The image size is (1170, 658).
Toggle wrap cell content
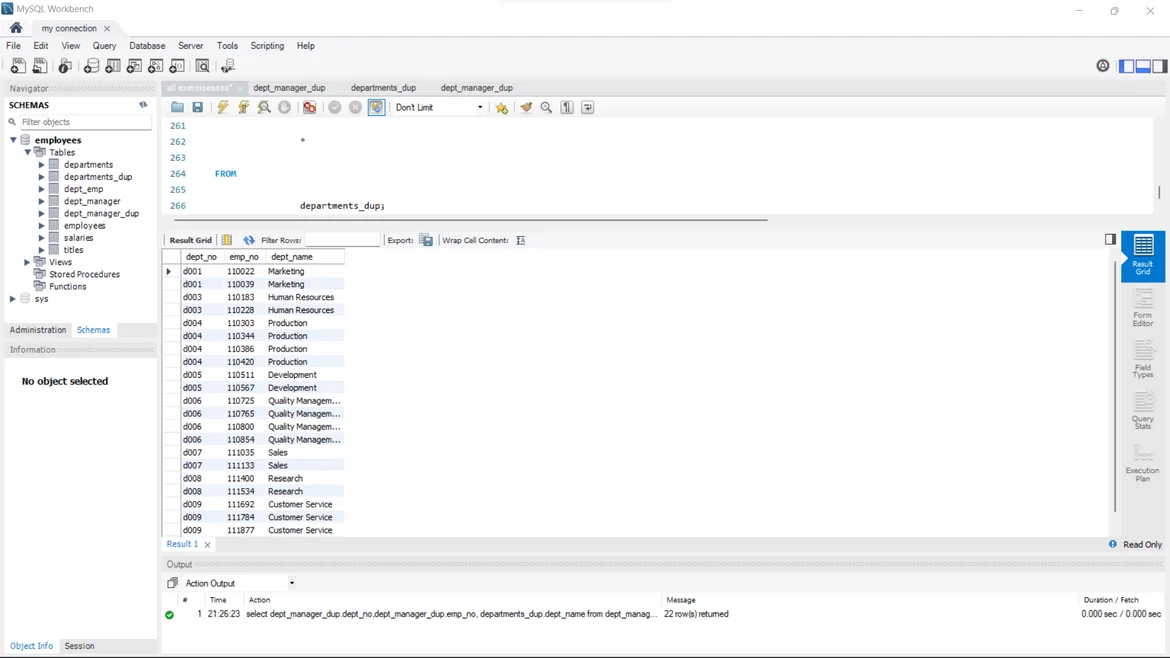[x=521, y=240]
